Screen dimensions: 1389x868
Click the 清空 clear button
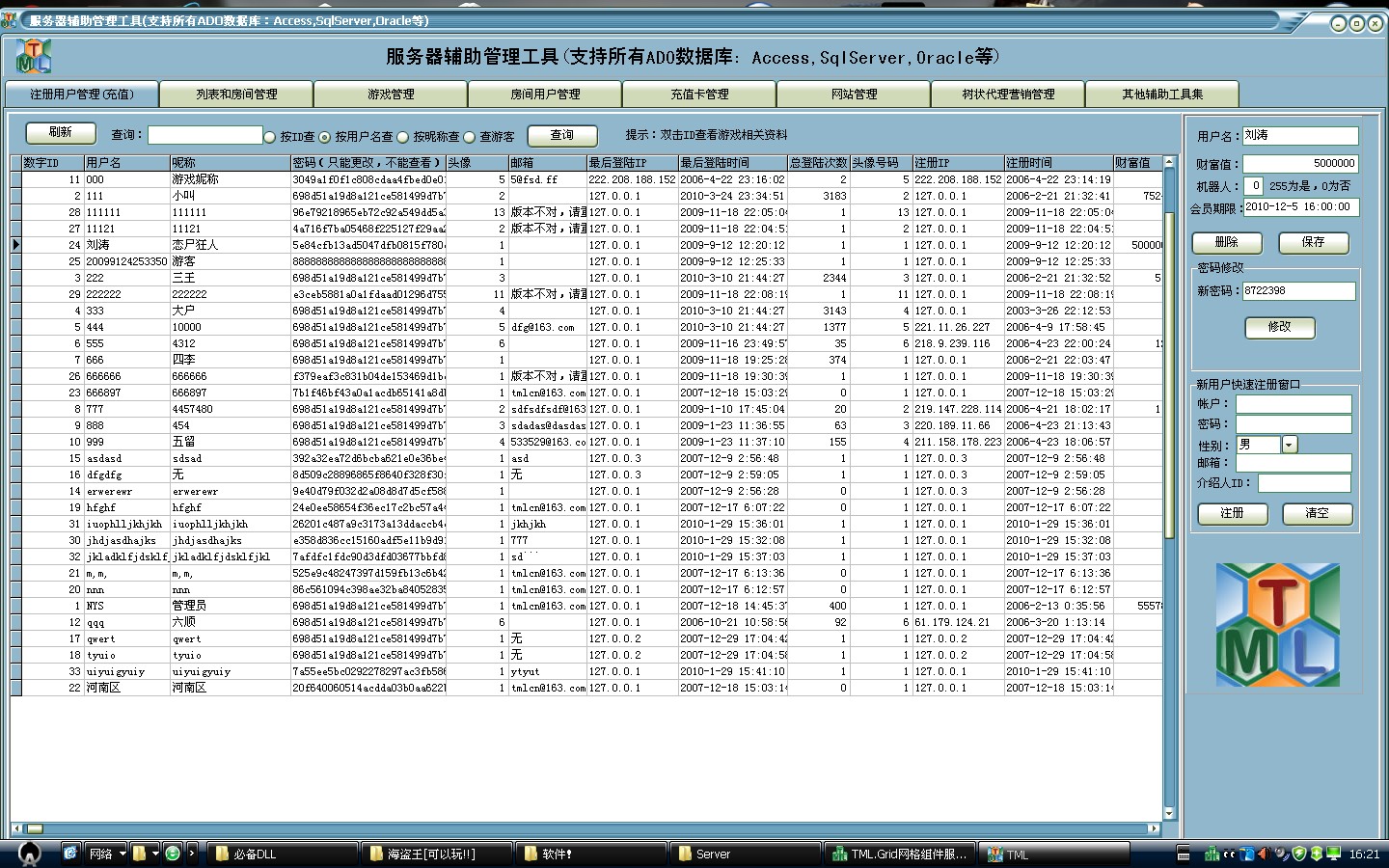1318,513
